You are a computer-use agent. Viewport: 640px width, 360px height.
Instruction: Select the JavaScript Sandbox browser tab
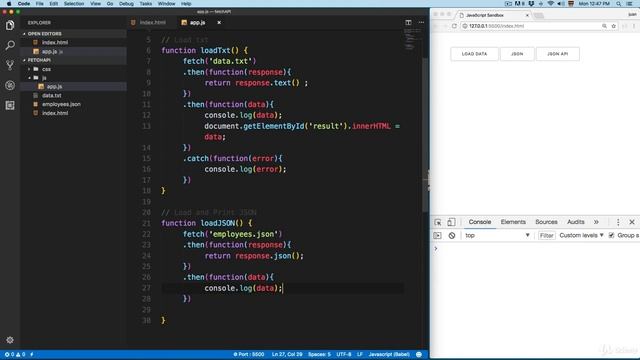tap(493, 15)
